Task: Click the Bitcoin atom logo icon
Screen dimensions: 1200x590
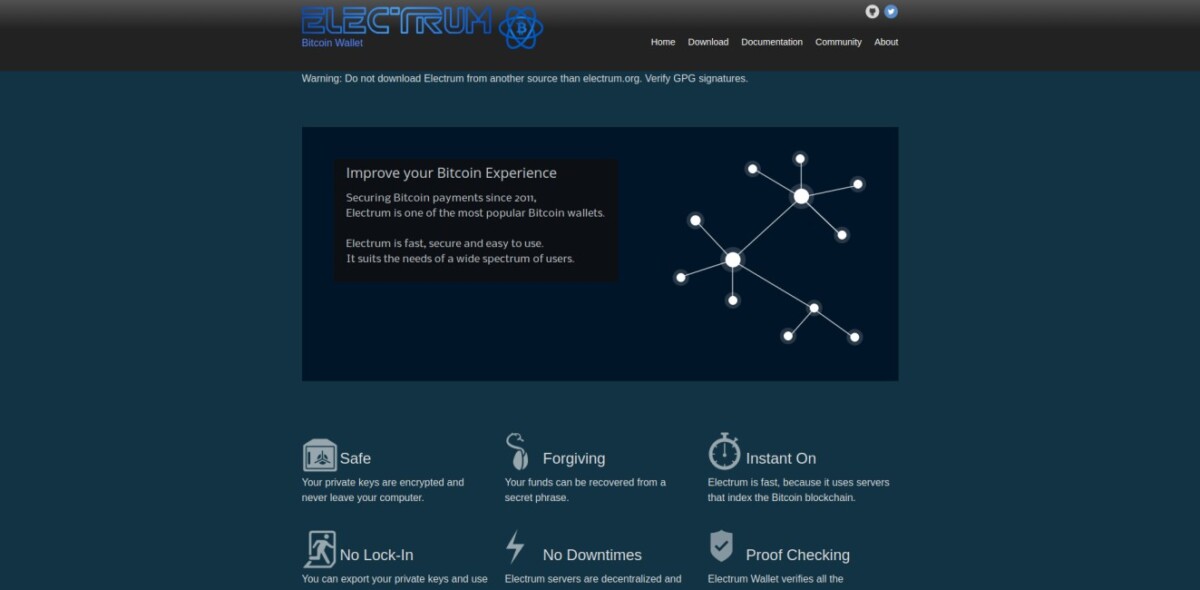Action: 520,28
